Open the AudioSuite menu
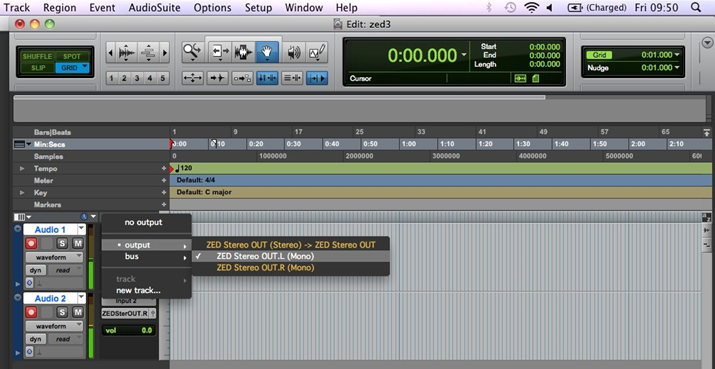715x369 pixels. click(154, 8)
